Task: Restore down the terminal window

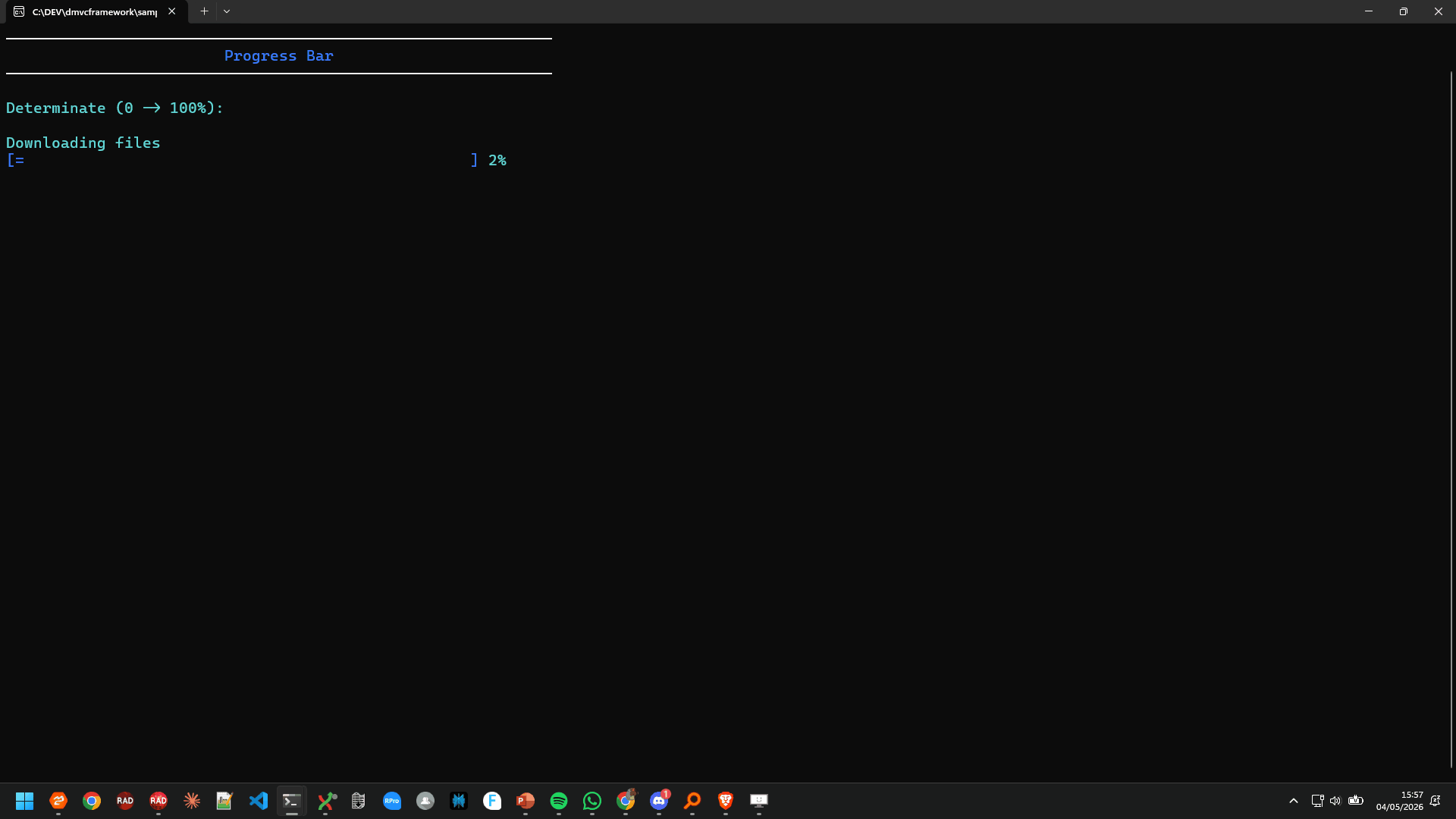Action: click(1404, 11)
